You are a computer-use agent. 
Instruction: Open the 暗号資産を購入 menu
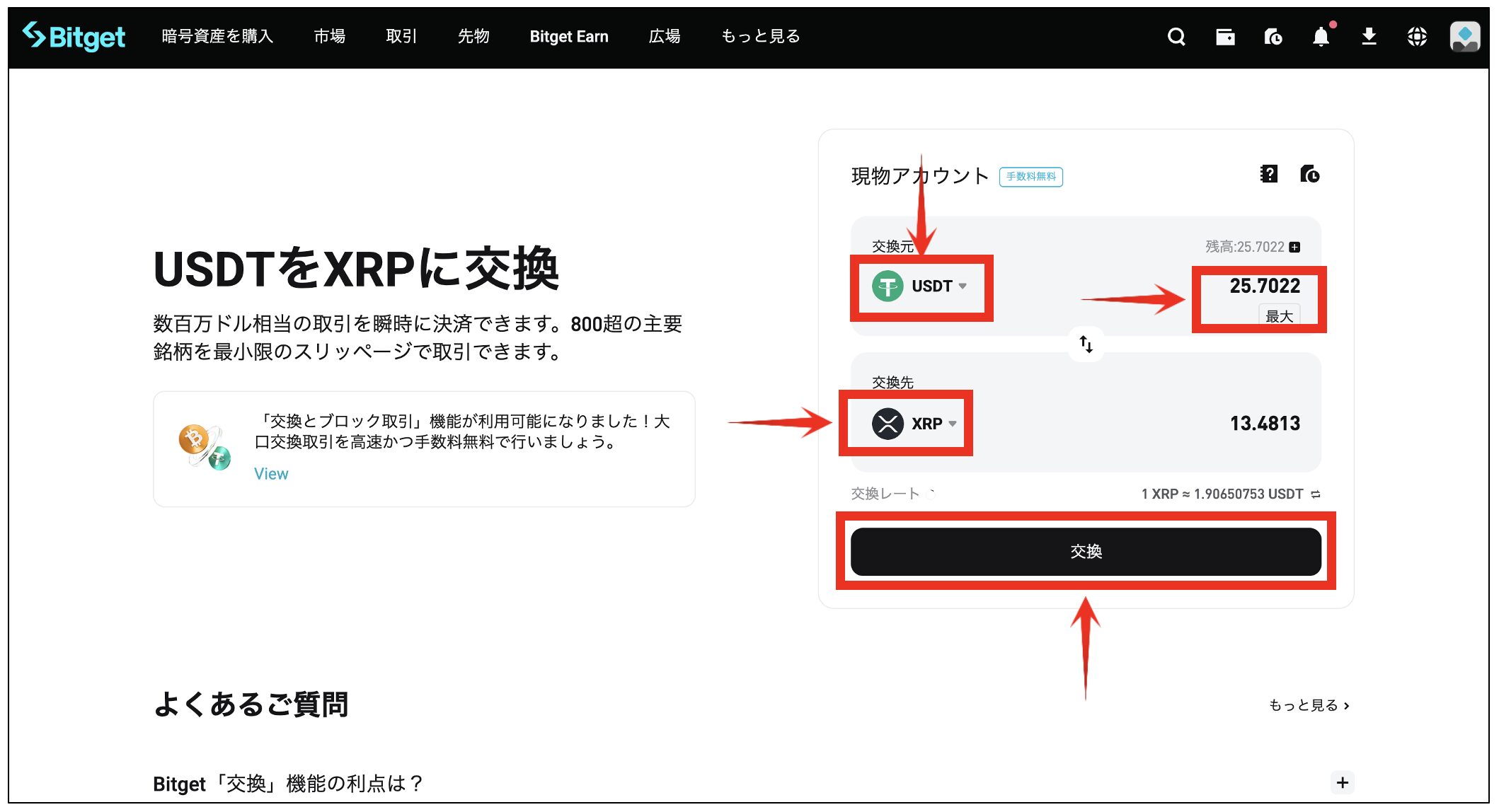[217, 37]
